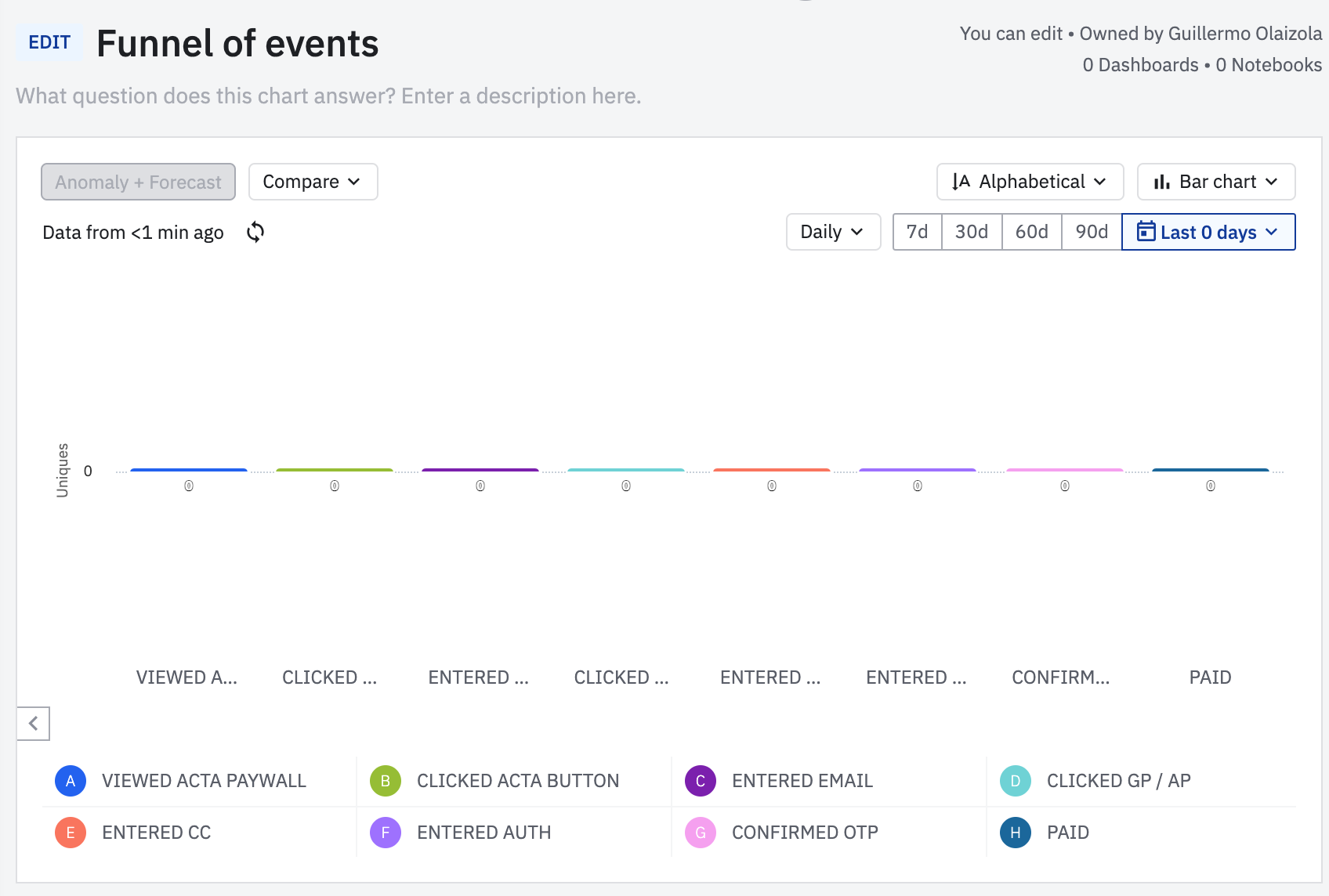
Task: Select the 90d date range
Action: click(1092, 232)
